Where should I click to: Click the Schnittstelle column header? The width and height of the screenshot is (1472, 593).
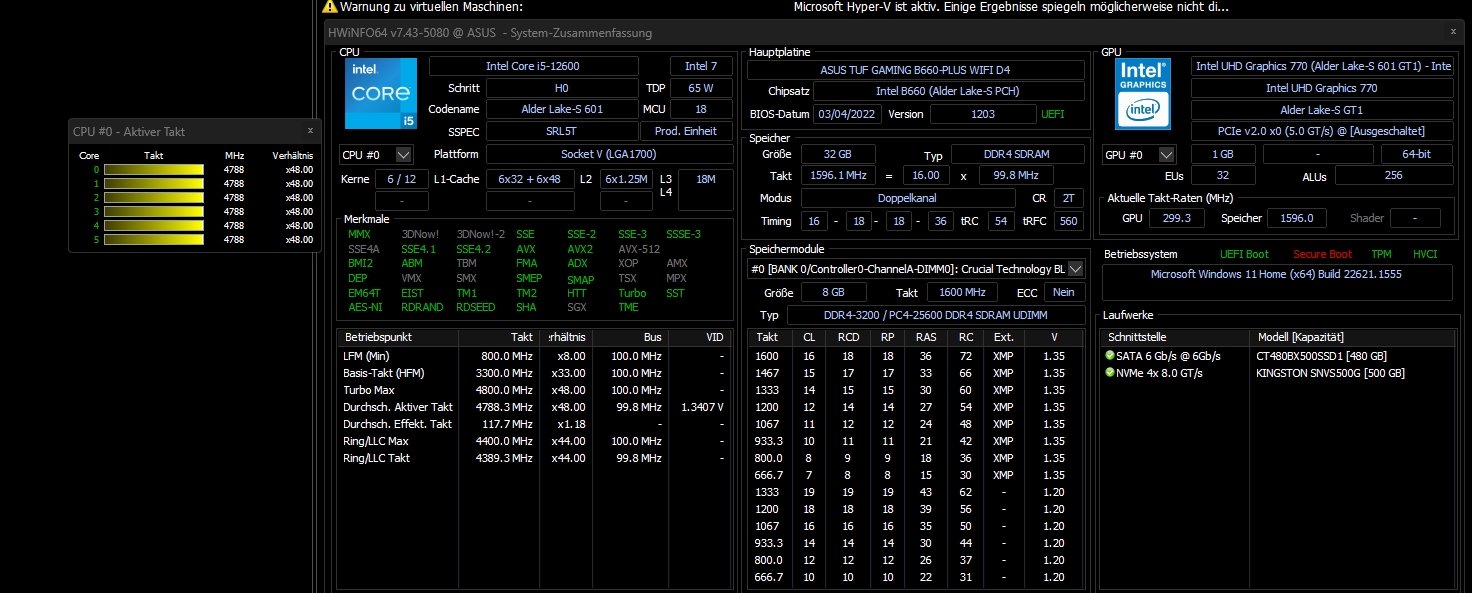[1175, 338]
